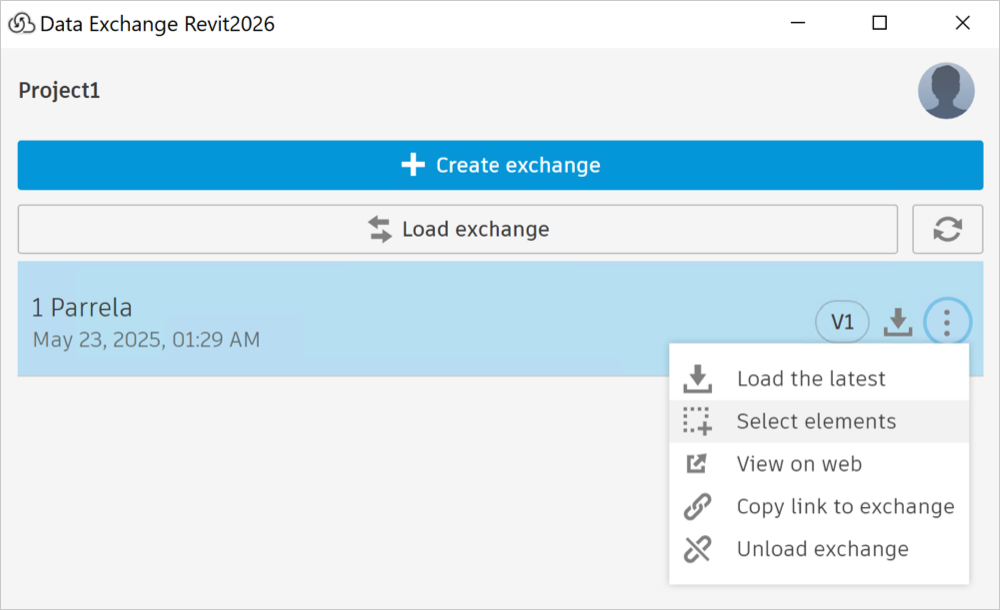Viewport: 1000px width, 610px height.
Task: Click the Unload exchange broken-link icon
Action: [697, 549]
